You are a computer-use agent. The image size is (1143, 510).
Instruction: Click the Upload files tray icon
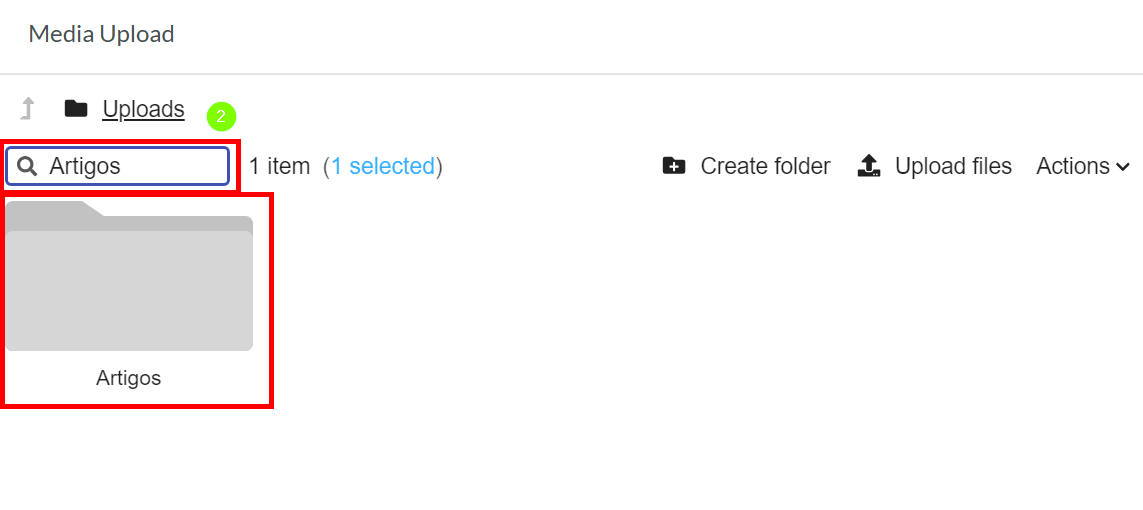tap(869, 166)
